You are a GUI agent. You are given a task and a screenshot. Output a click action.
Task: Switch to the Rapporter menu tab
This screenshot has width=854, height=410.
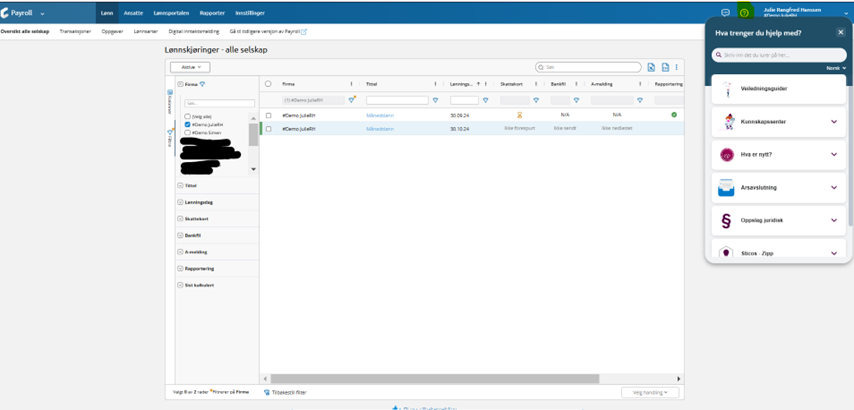pos(212,13)
